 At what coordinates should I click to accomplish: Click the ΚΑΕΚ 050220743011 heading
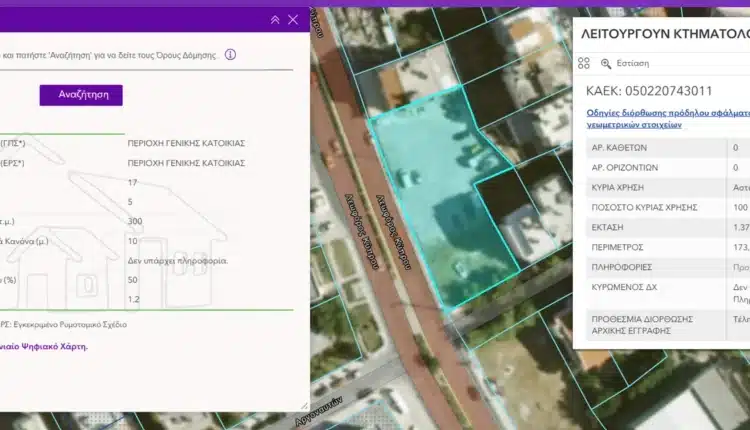pos(649,91)
